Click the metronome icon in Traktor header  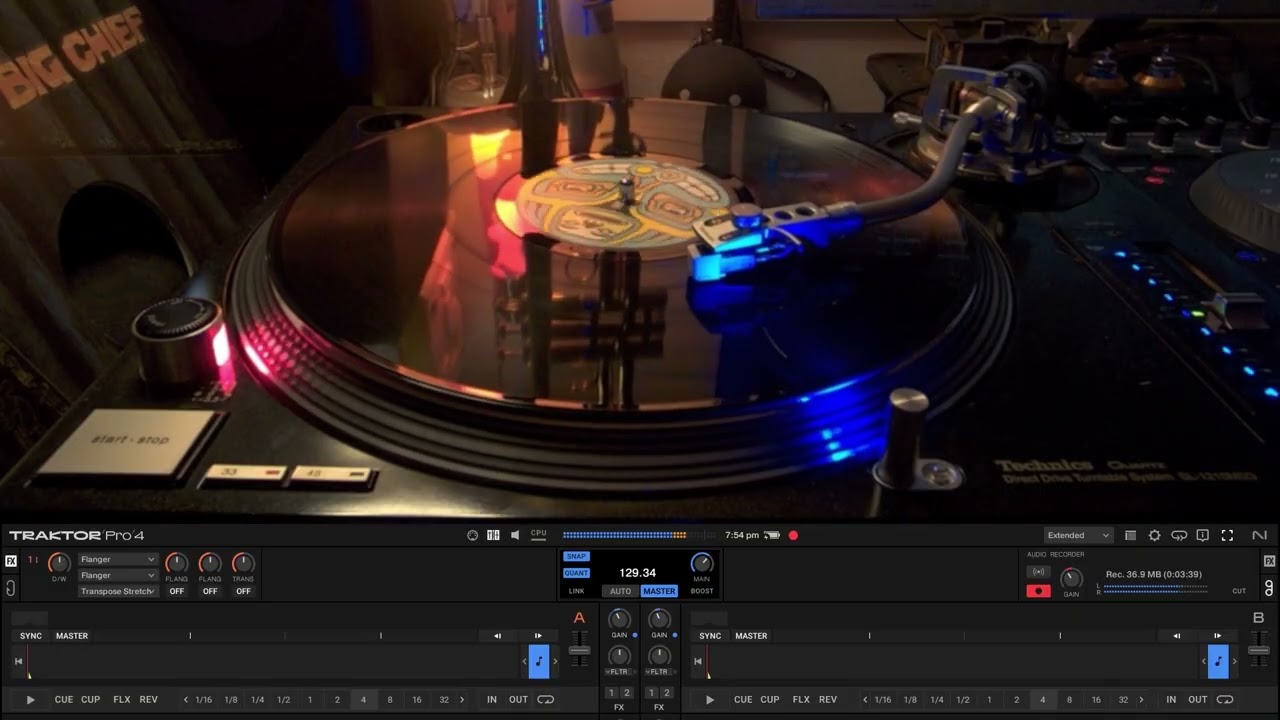[473, 535]
